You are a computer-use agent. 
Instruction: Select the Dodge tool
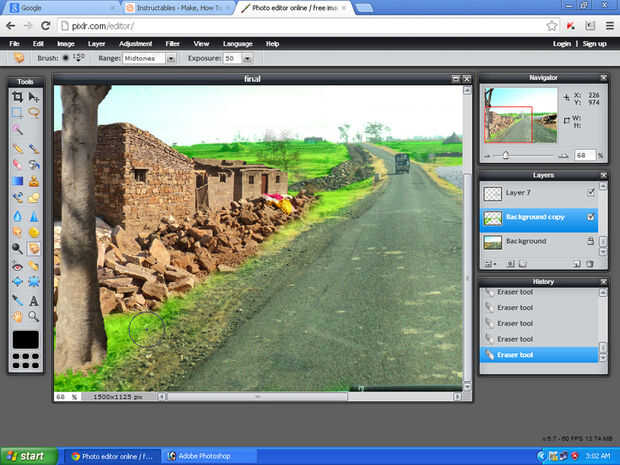[x=17, y=248]
